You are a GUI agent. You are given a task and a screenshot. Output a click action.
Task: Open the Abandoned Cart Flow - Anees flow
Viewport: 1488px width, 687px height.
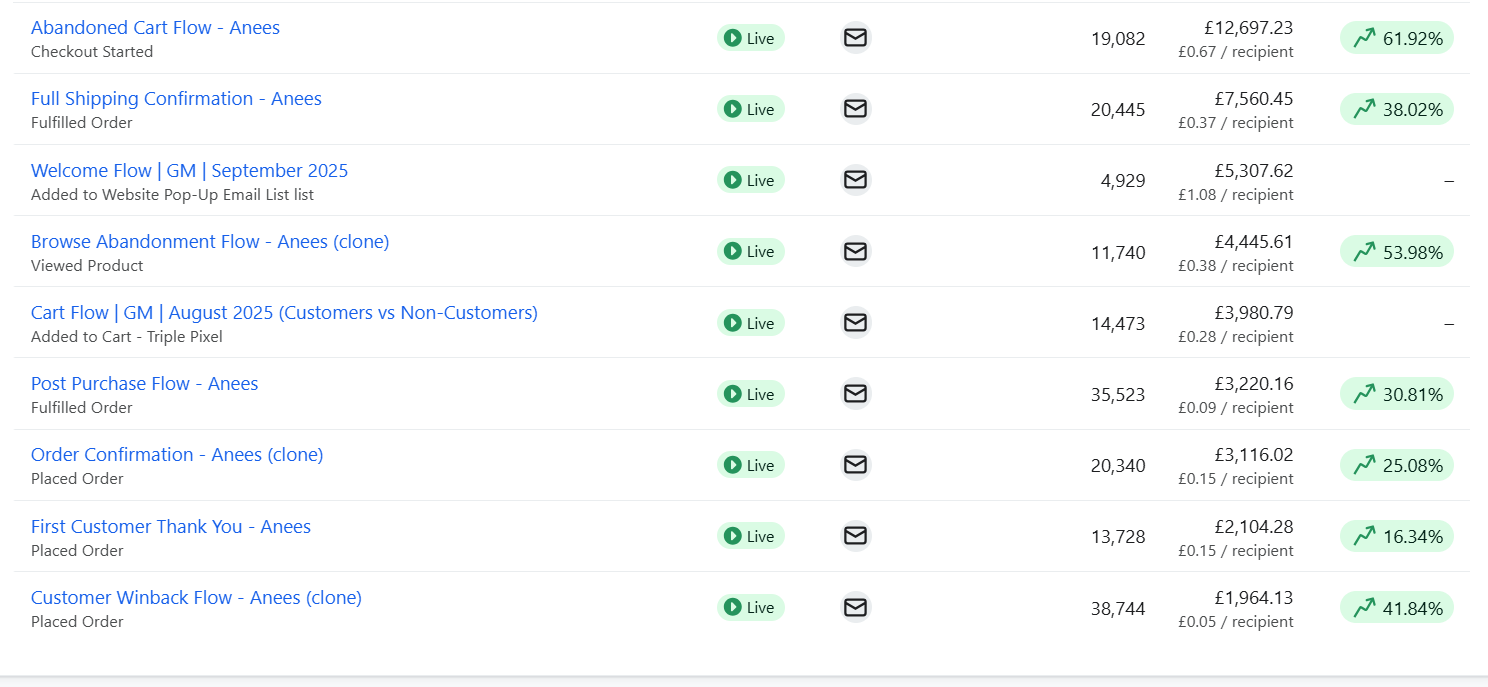pyautogui.click(x=155, y=27)
